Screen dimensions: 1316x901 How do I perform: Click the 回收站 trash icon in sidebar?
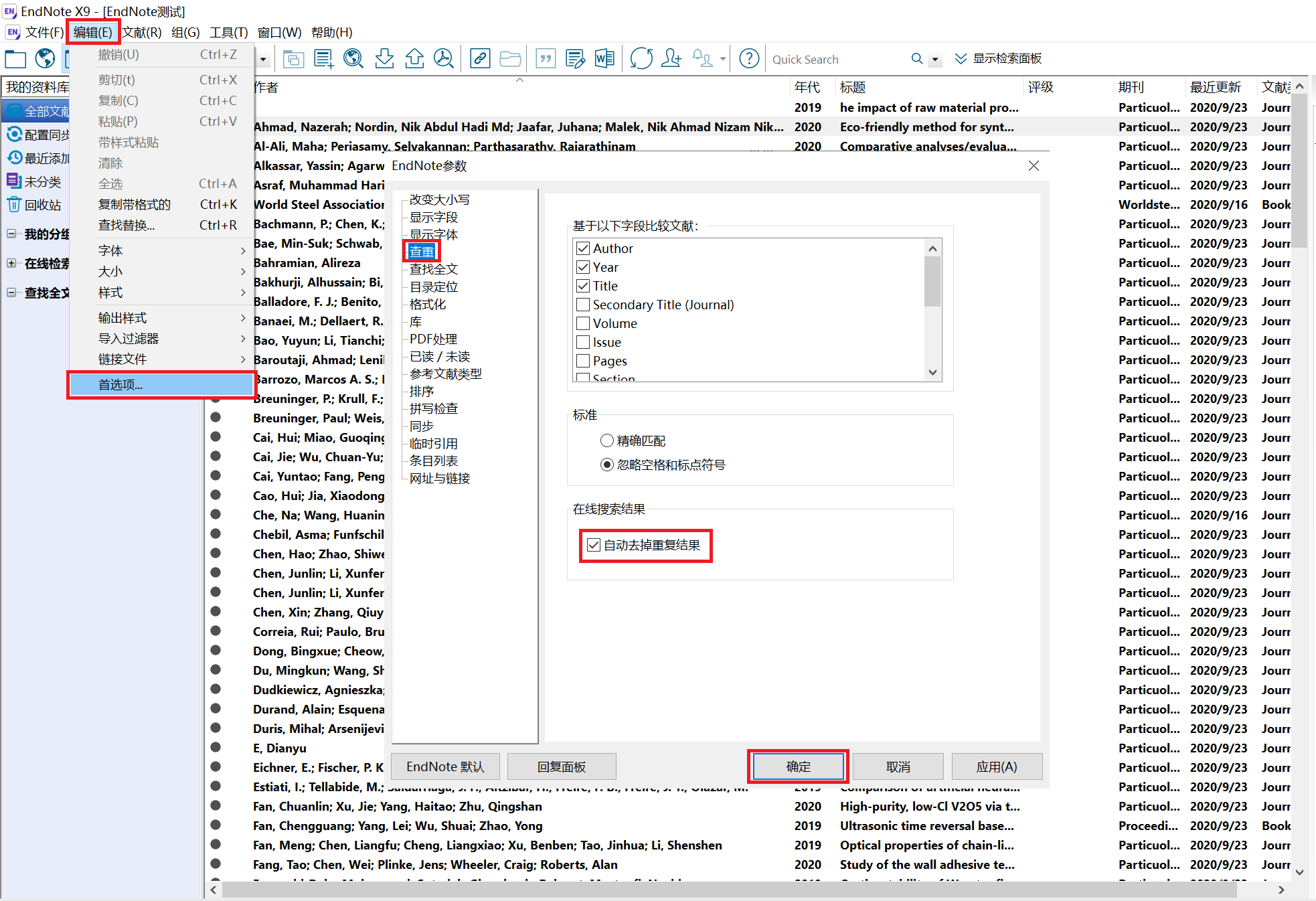(14, 204)
